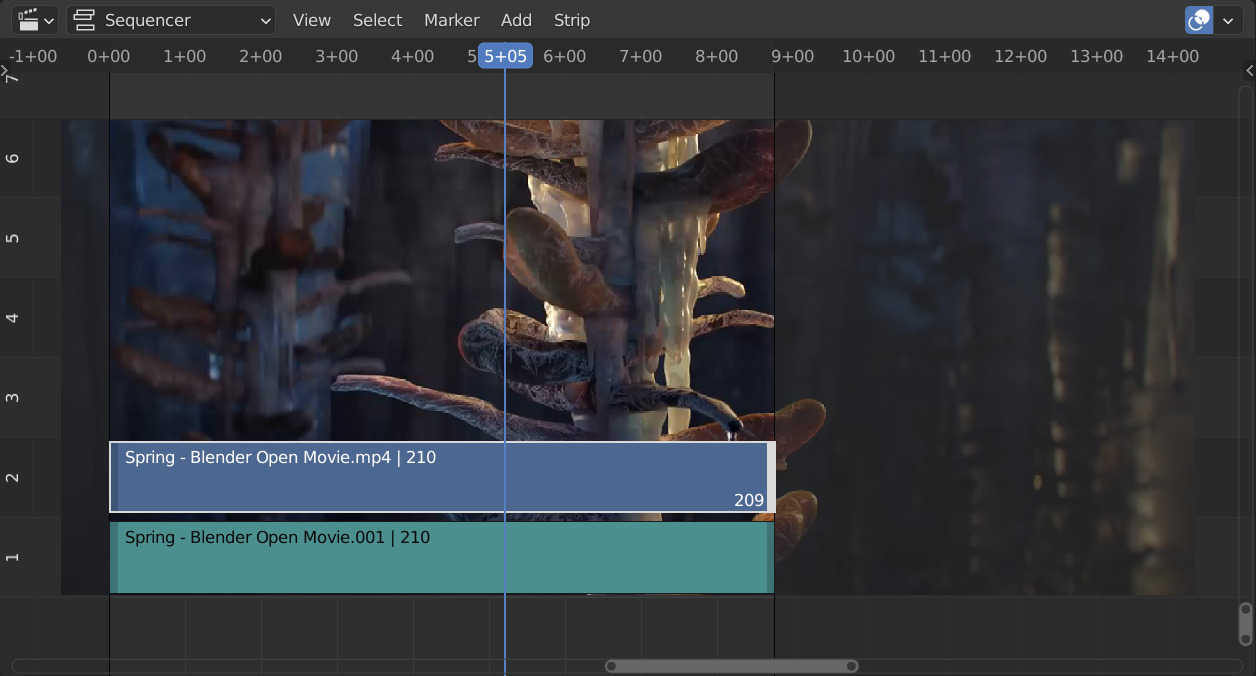Click channel number 5 label
The height and width of the screenshot is (676, 1256).
tap(13, 238)
